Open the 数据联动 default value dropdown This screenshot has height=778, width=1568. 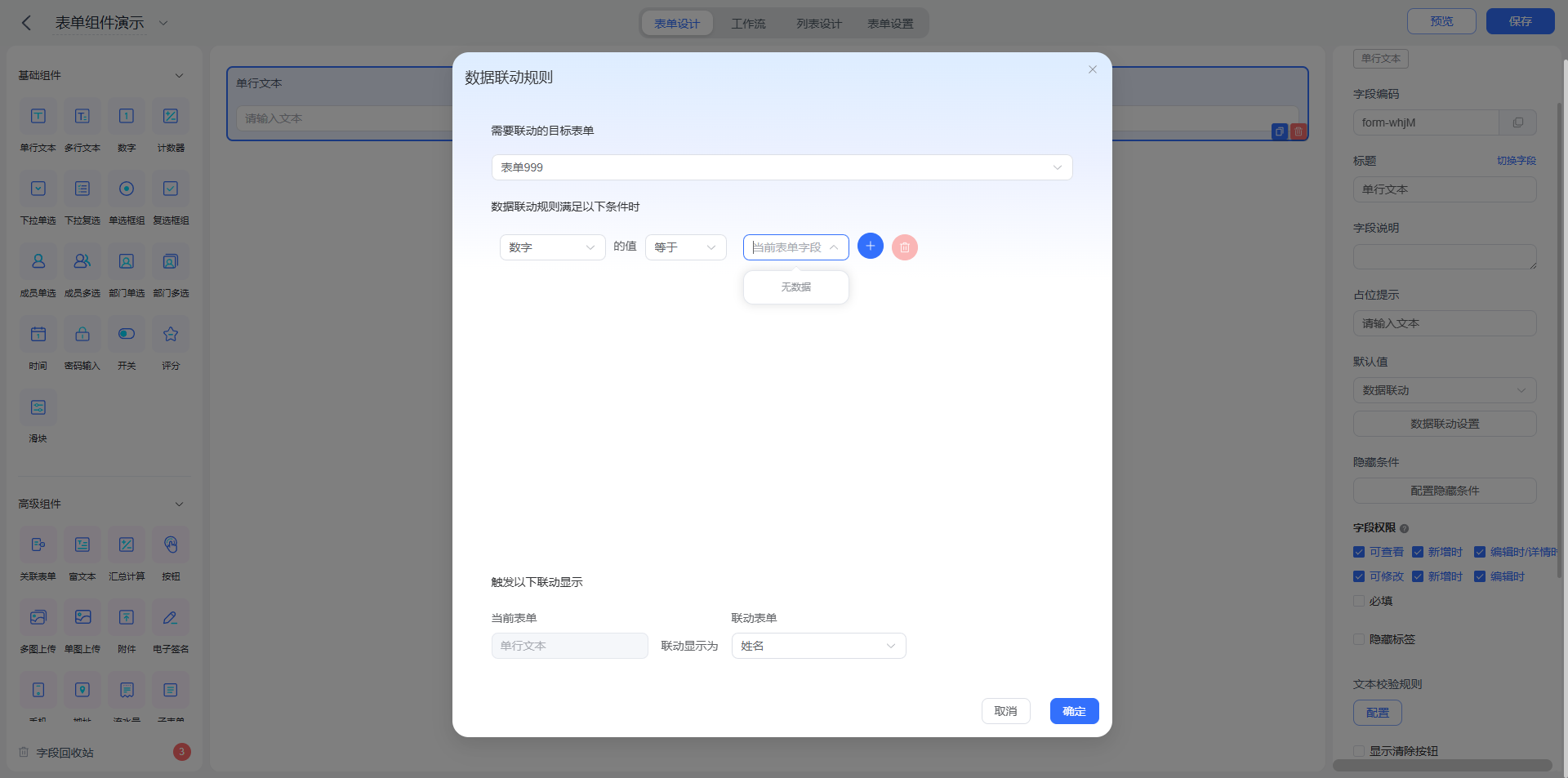coord(1445,390)
